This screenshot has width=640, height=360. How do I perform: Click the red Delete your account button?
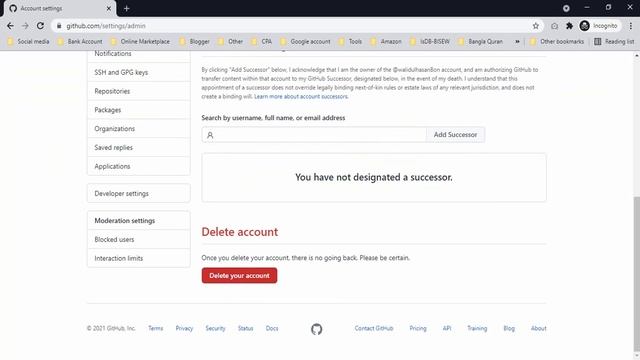[x=239, y=276]
